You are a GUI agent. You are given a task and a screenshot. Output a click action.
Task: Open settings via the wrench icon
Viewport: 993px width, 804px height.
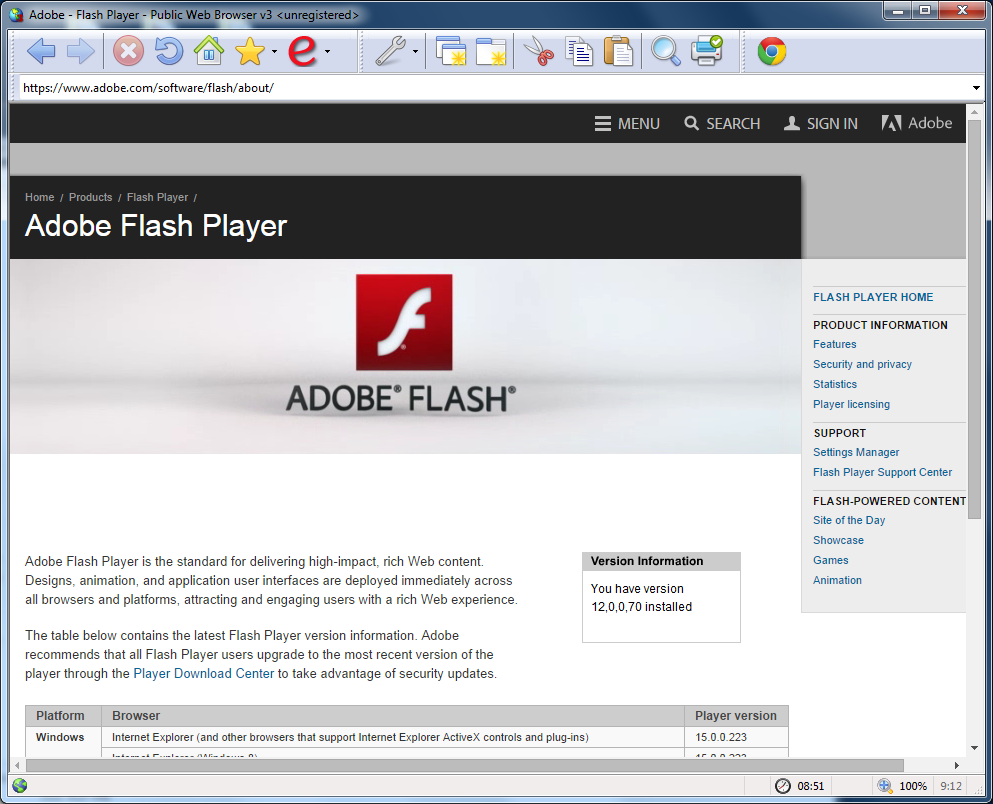[x=390, y=51]
